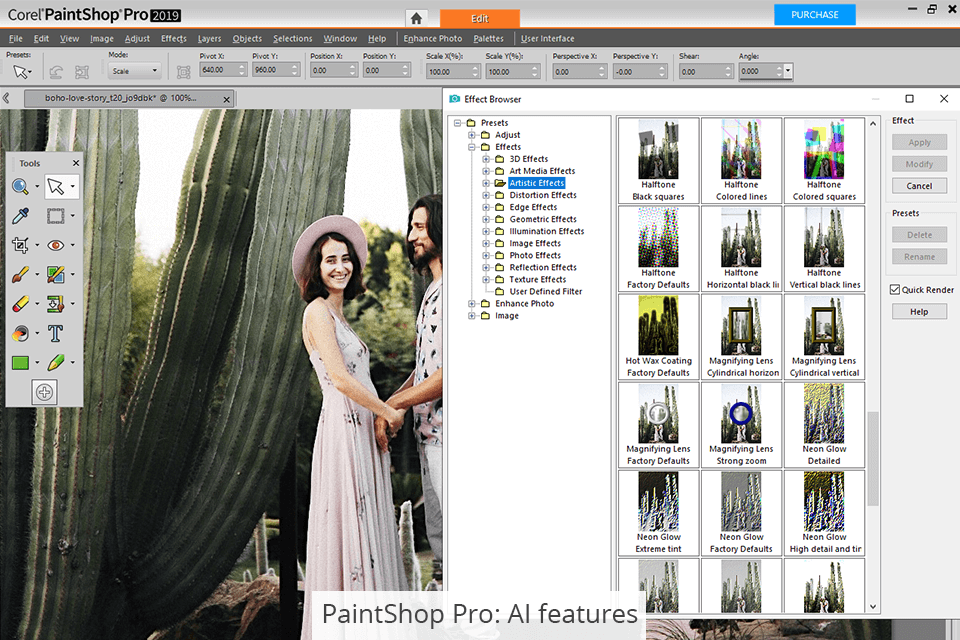Click the PURCHASE button

(814, 15)
